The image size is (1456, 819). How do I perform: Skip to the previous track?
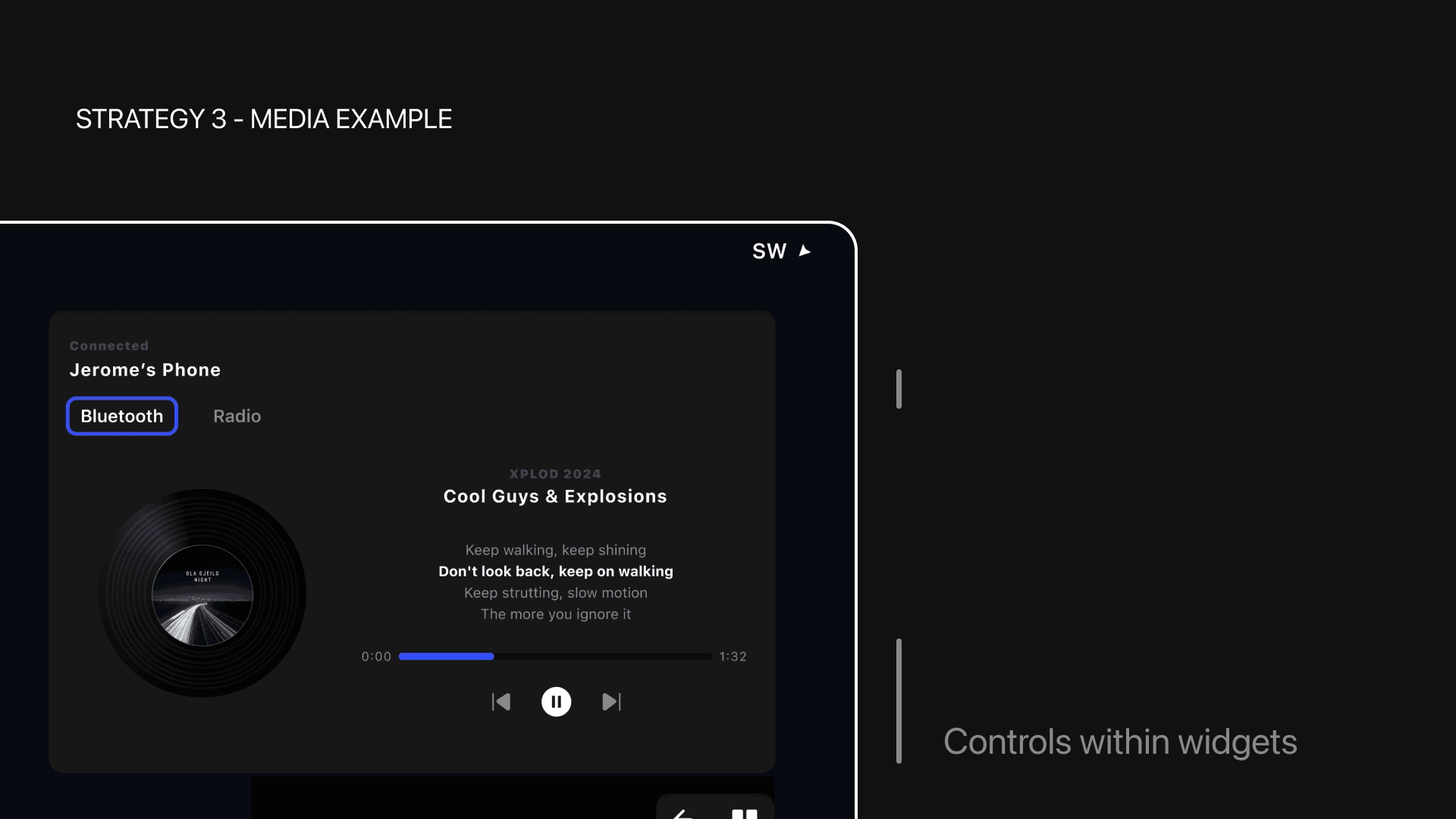pyautogui.click(x=501, y=701)
